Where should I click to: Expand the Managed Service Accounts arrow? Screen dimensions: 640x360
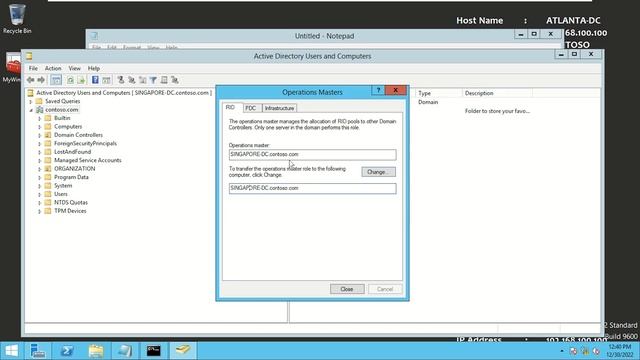click(x=40, y=160)
